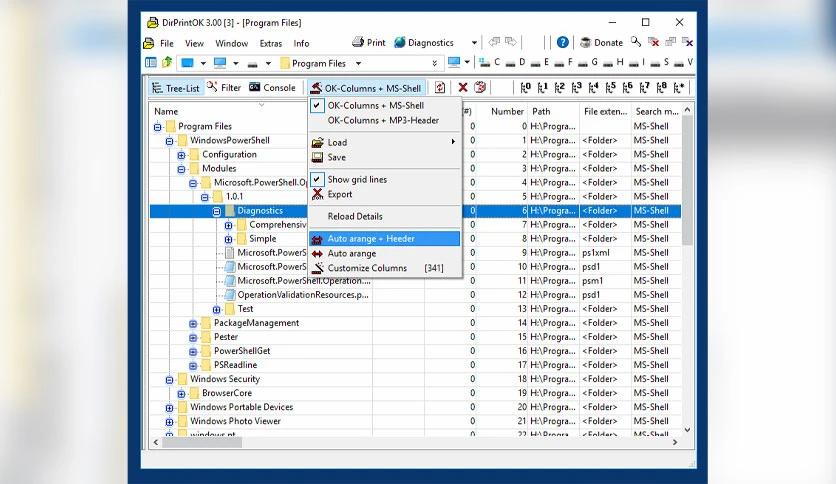The width and height of the screenshot is (836, 484).
Task: Switch to the Tree-List view button
Action: click(175, 88)
